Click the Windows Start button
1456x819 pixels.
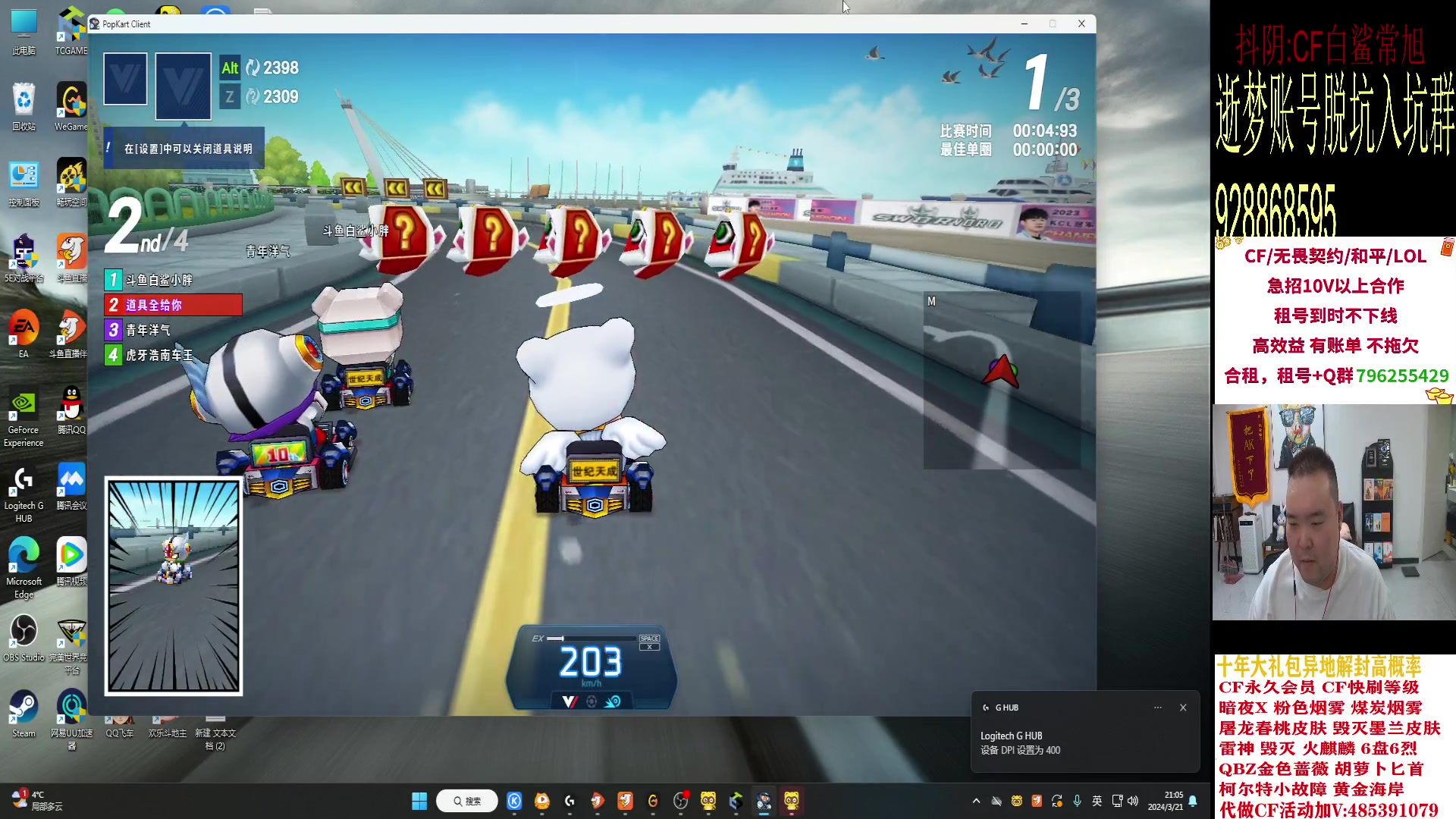pyautogui.click(x=419, y=801)
